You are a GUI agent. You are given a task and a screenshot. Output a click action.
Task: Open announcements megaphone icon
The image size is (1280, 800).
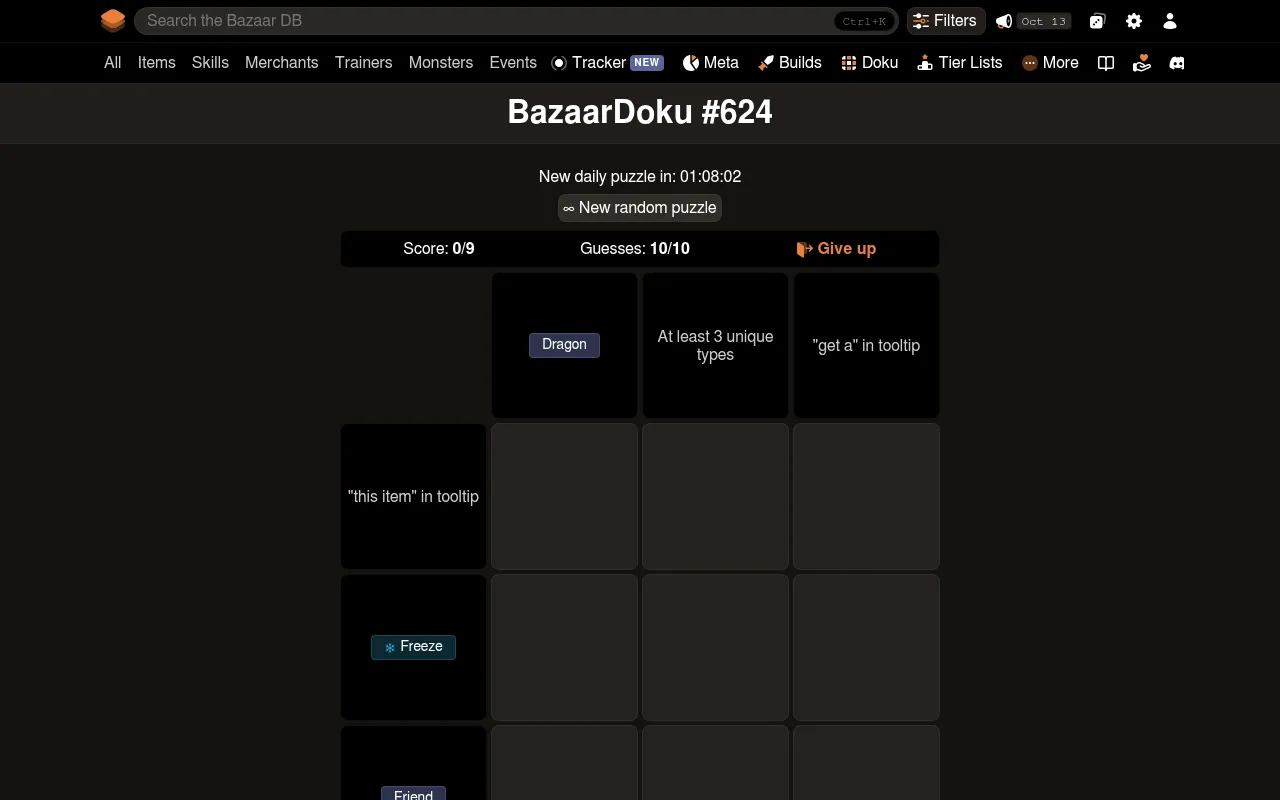click(1004, 21)
